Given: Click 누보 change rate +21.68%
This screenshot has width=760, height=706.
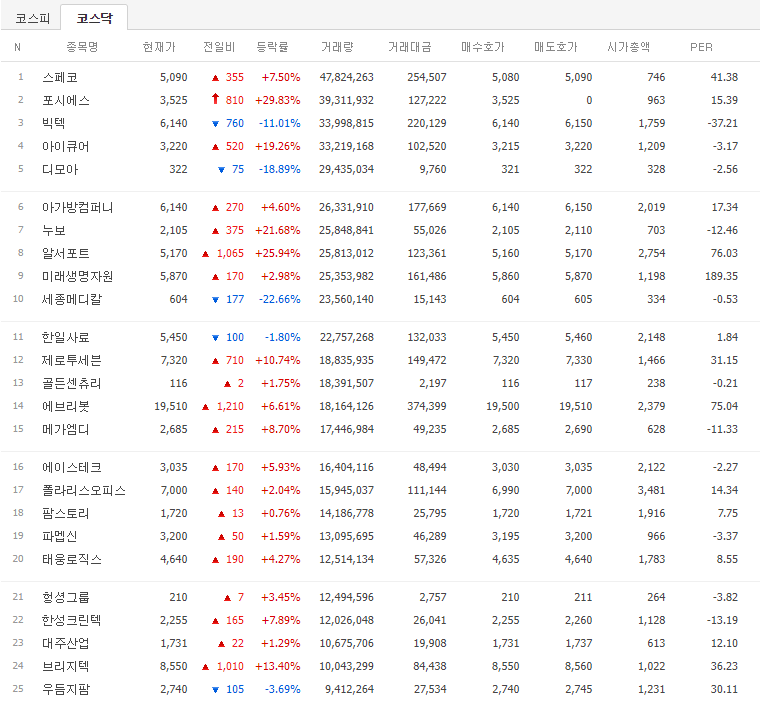Looking at the screenshot, I should coord(278,230).
